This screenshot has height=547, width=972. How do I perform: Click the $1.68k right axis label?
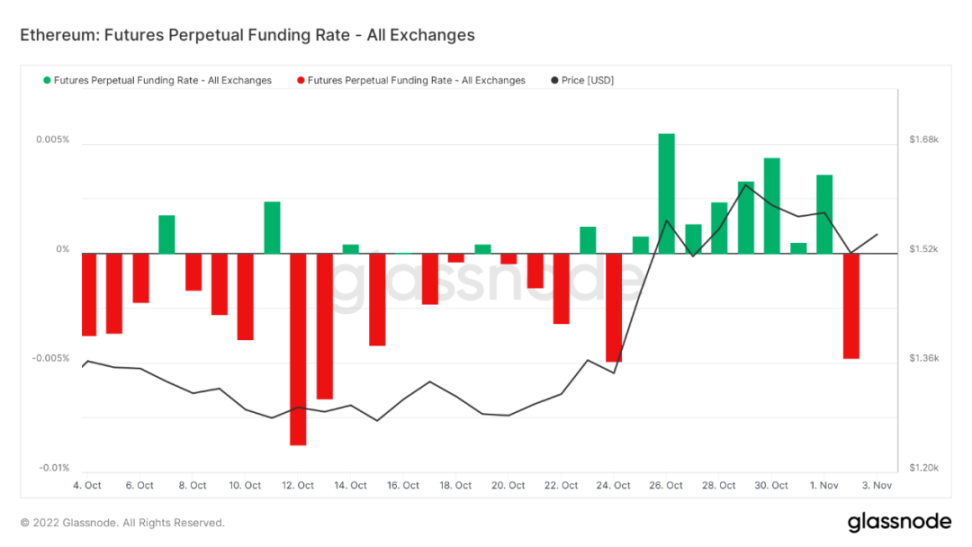coord(924,140)
